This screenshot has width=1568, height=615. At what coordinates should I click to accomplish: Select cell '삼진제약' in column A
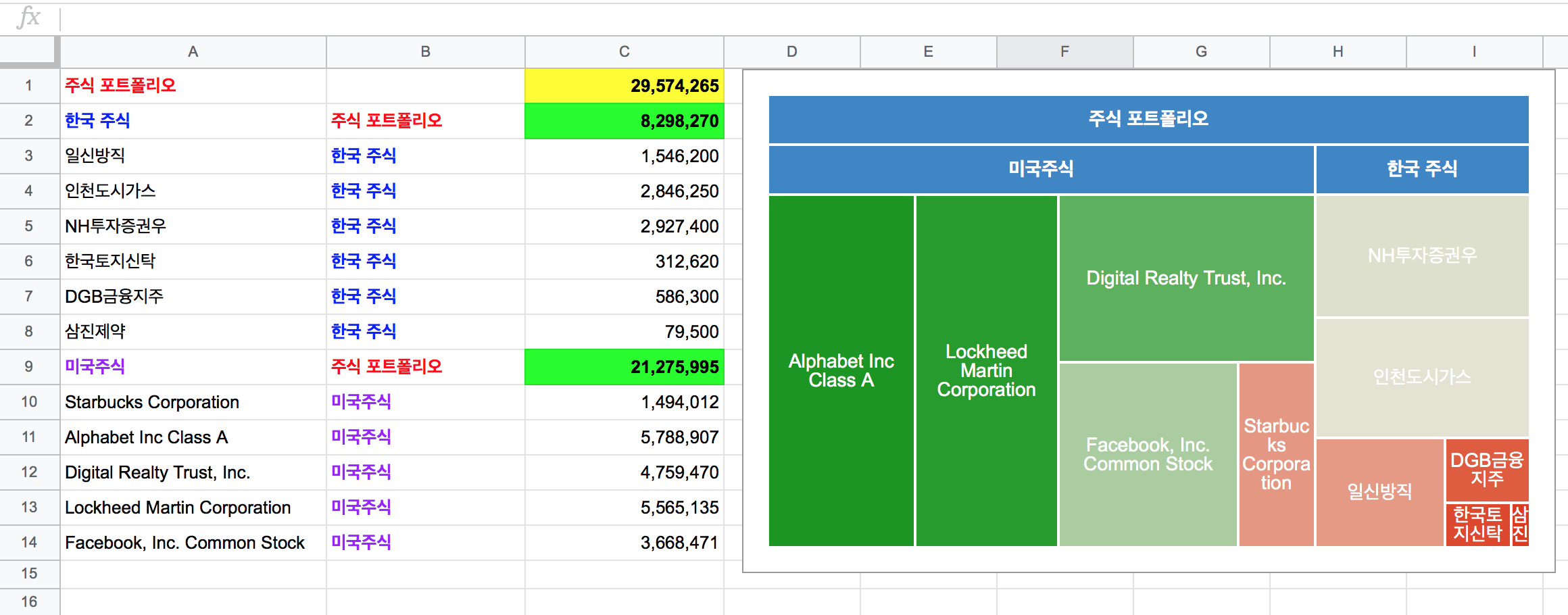193,332
